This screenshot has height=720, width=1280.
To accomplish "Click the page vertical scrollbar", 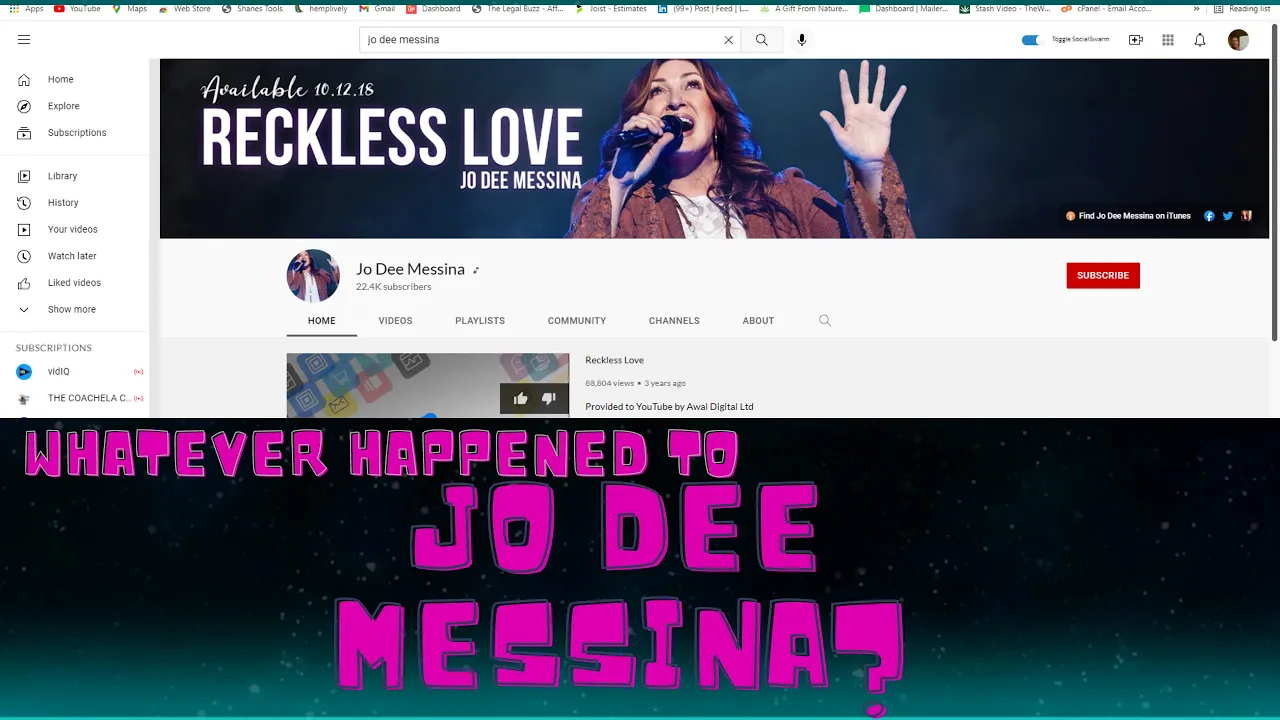I will [x=1274, y=182].
